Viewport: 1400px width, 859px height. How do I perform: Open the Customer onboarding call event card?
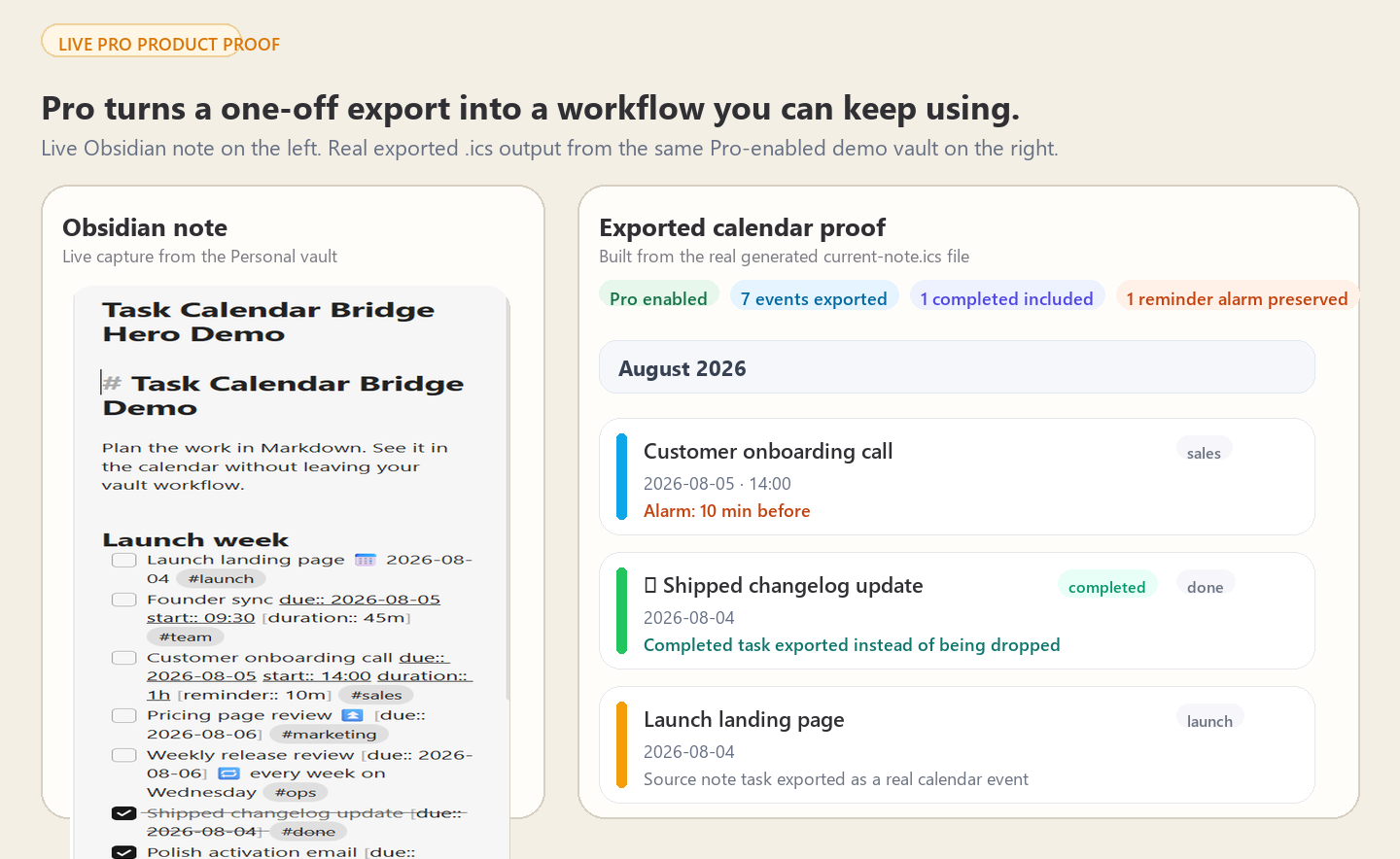point(957,477)
